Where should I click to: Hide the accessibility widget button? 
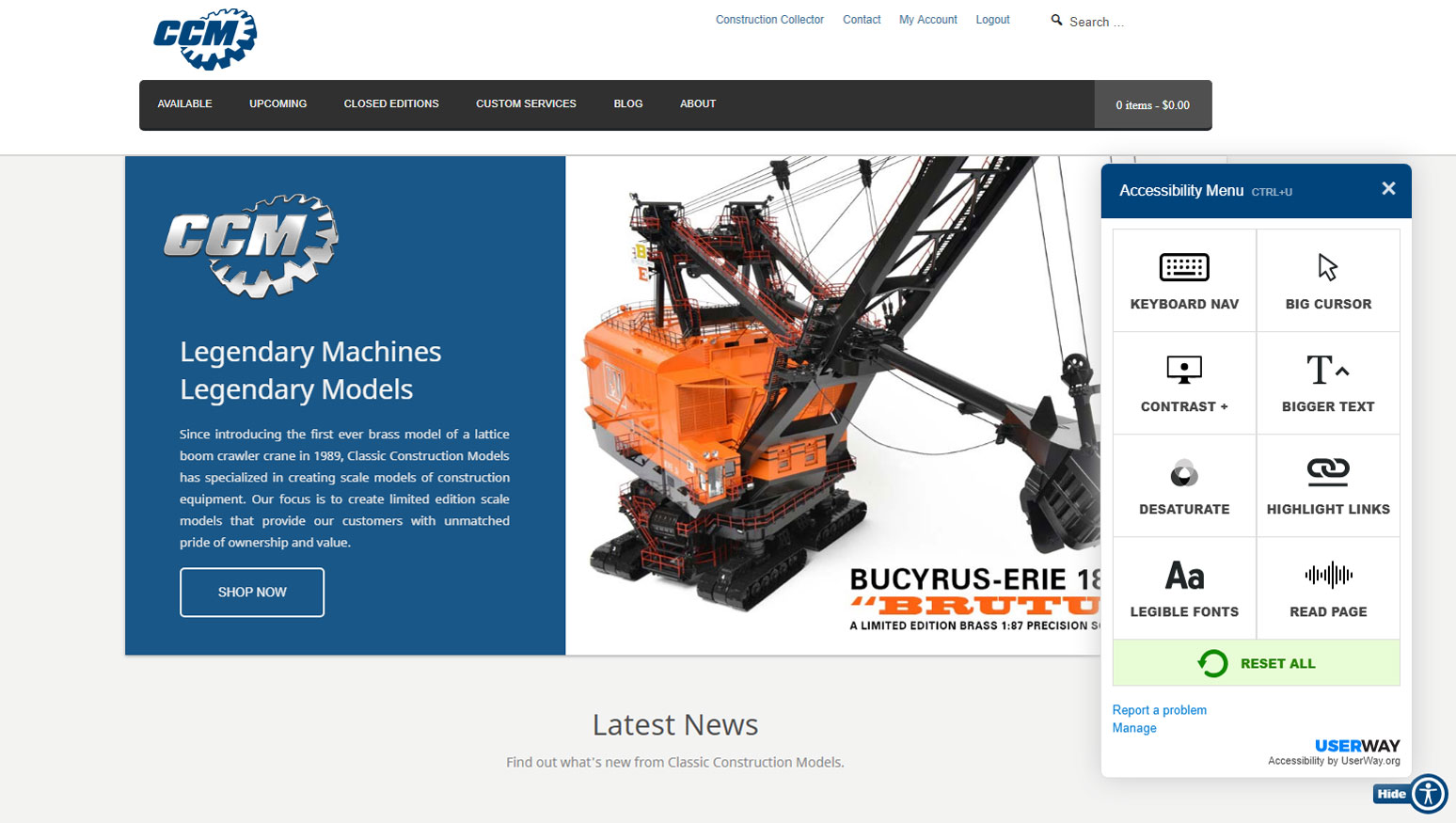[1390, 794]
